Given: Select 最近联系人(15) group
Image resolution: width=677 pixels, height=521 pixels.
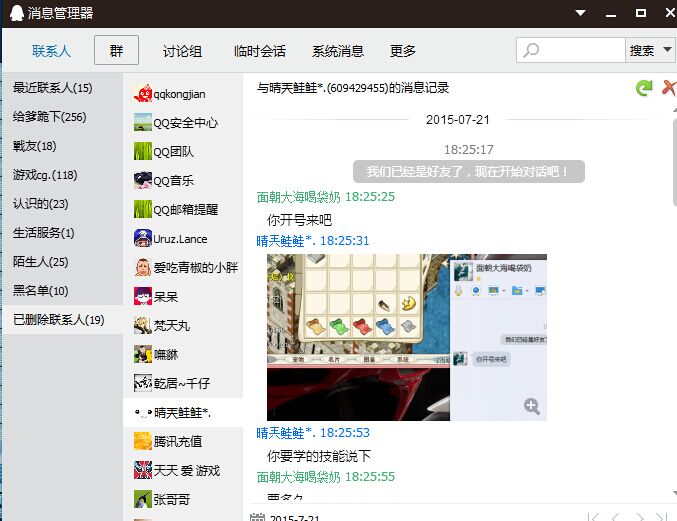Looking at the screenshot, I should click(53, 88).
